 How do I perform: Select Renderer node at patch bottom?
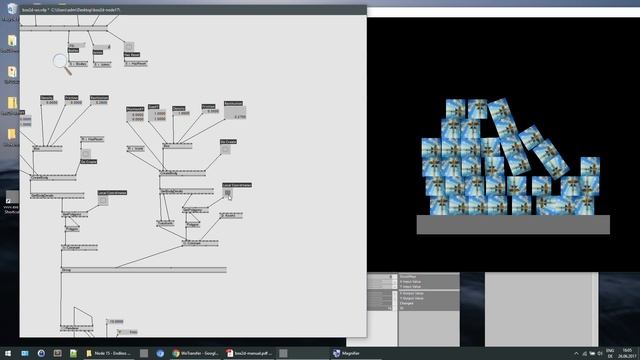(x=77, y=328)
